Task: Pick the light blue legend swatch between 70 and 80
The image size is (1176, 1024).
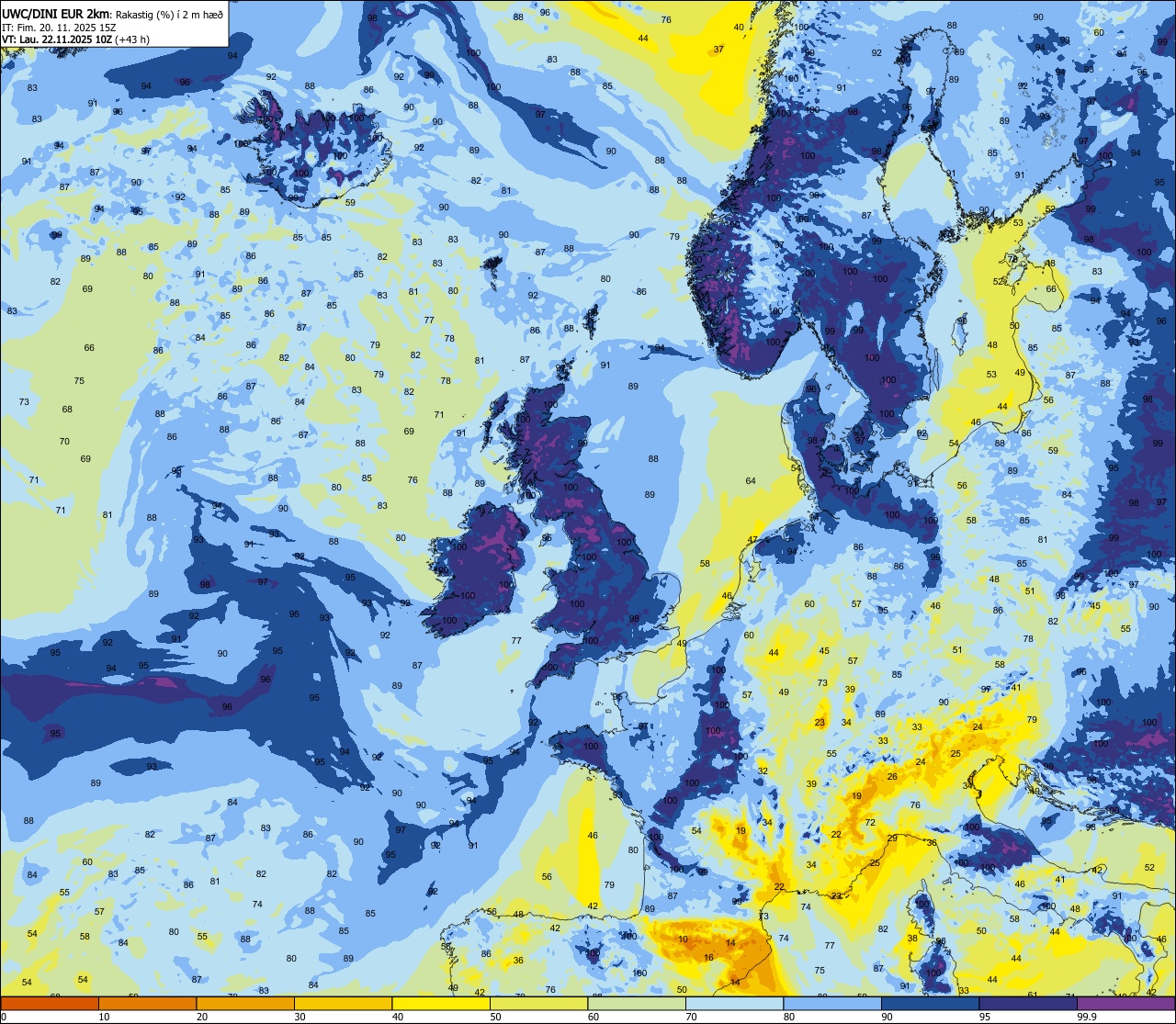Action: (x=734, y=1003)
